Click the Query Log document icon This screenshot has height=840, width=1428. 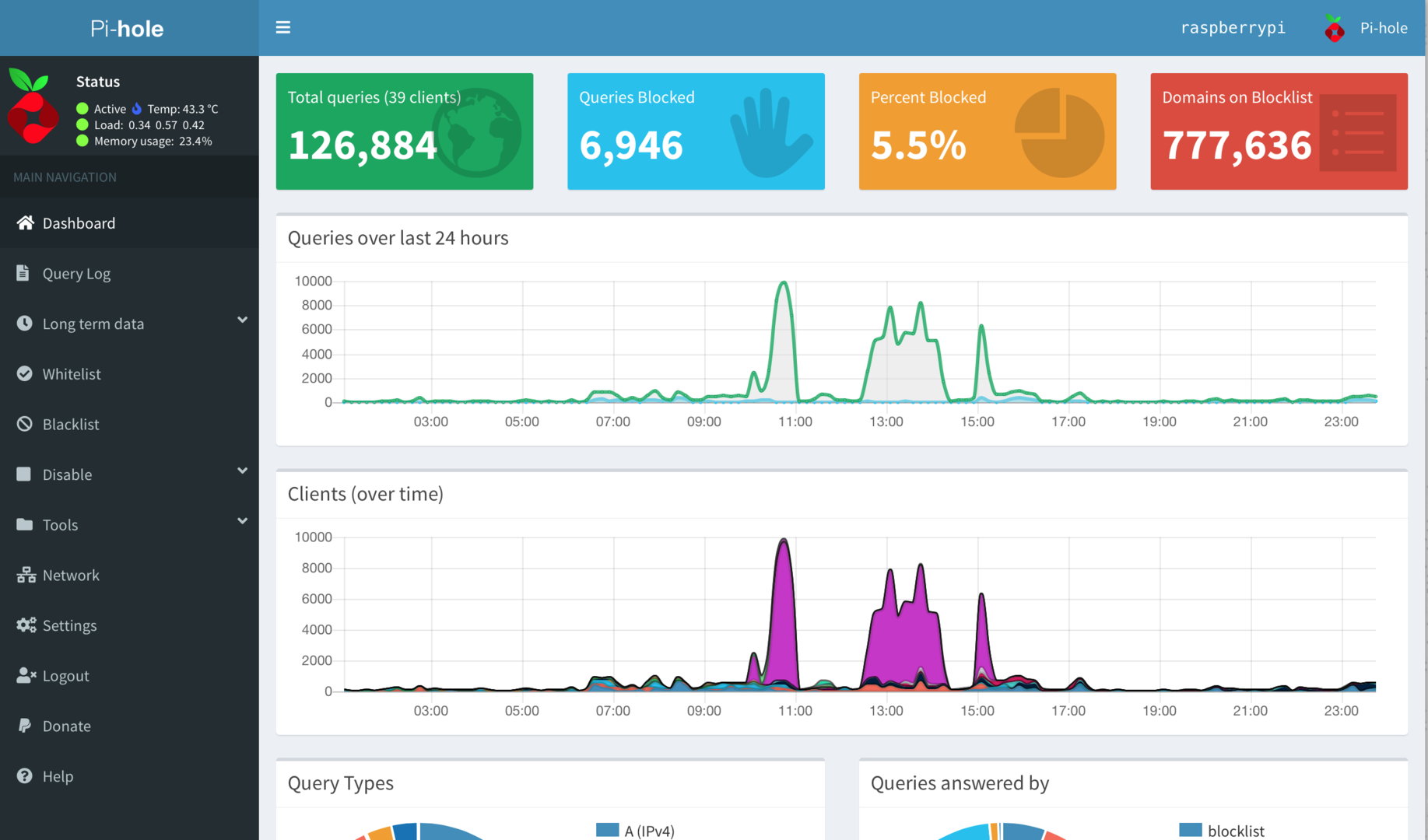(23, 273)
